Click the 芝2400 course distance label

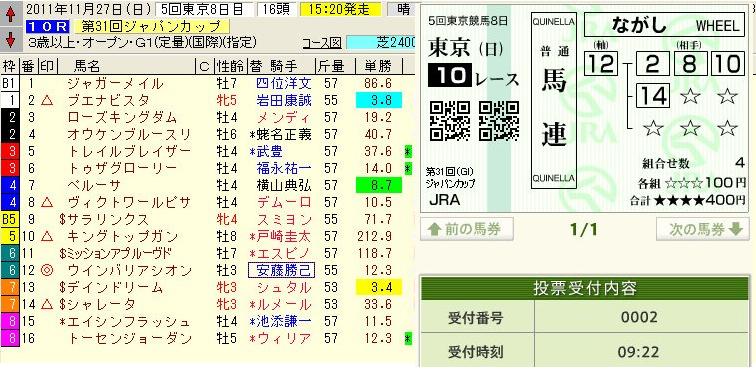(381, 43)
